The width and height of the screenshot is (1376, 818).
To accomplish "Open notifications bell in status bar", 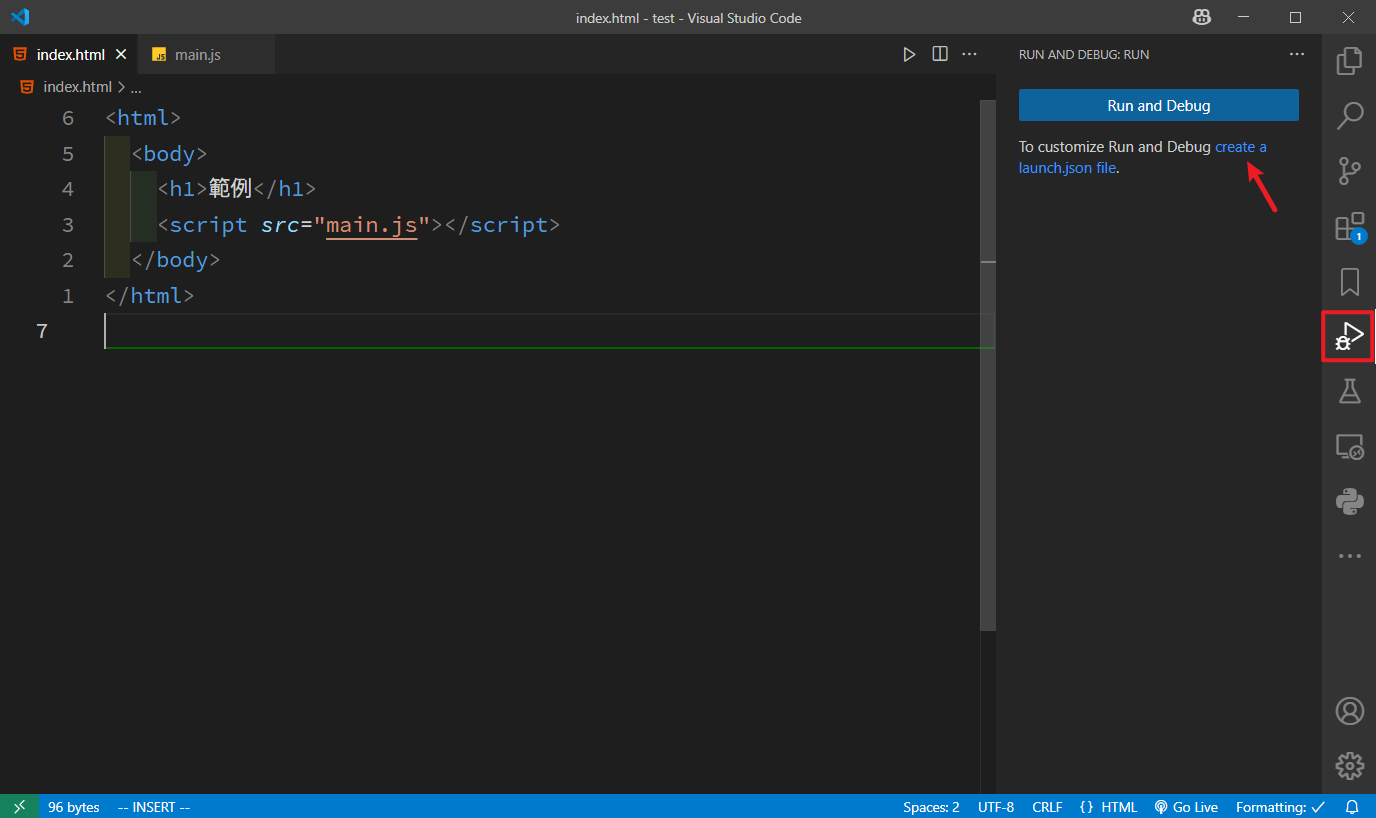I will click(x=1352, y=807).
